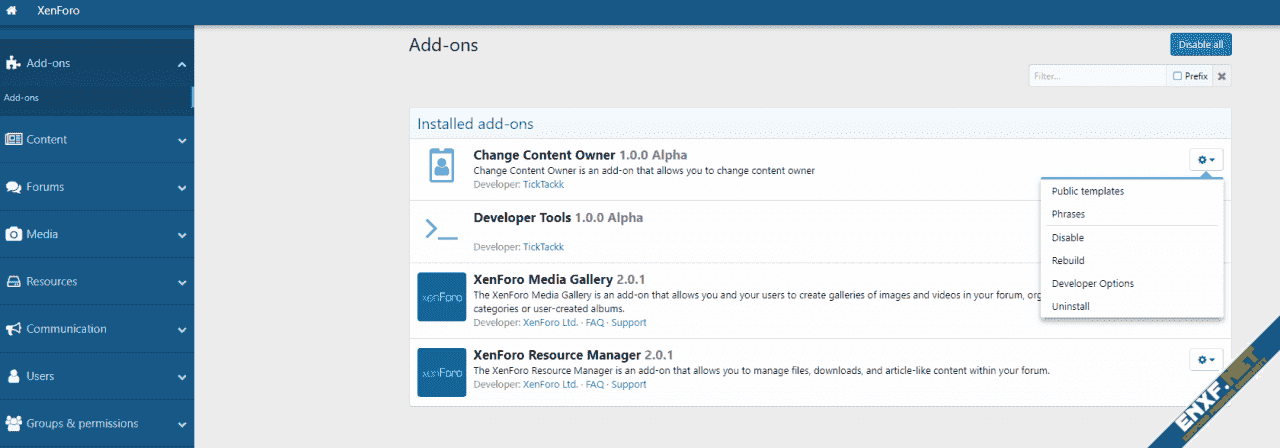Click the XenForo Media Gallery logo

coord(441,297)
